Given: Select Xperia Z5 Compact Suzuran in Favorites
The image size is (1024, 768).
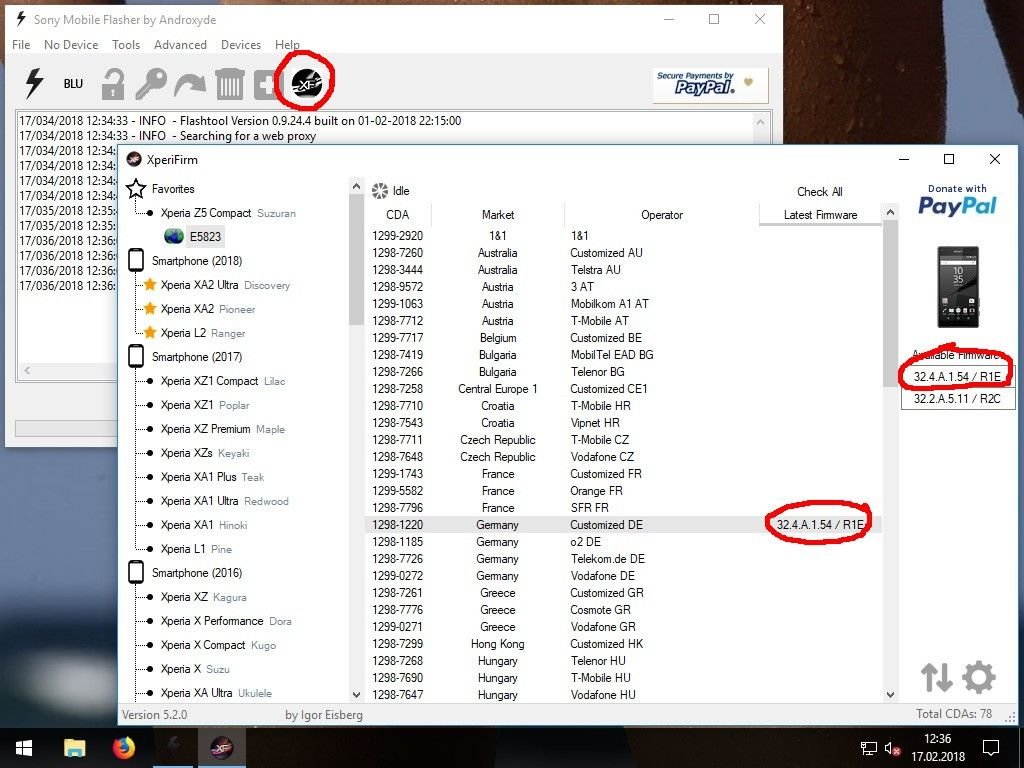Looking at the screenshot, I should tap(228, 213).
